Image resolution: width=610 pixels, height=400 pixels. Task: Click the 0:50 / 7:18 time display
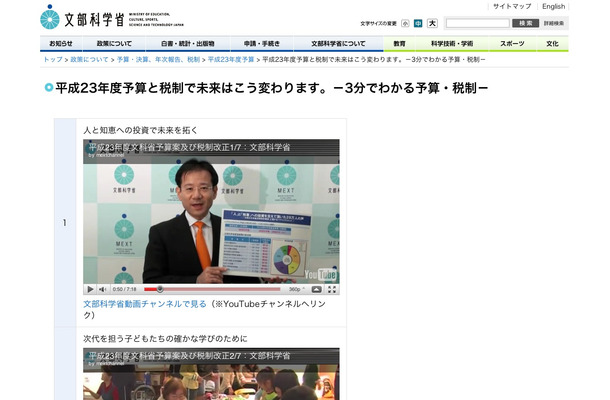coord(124,289)
